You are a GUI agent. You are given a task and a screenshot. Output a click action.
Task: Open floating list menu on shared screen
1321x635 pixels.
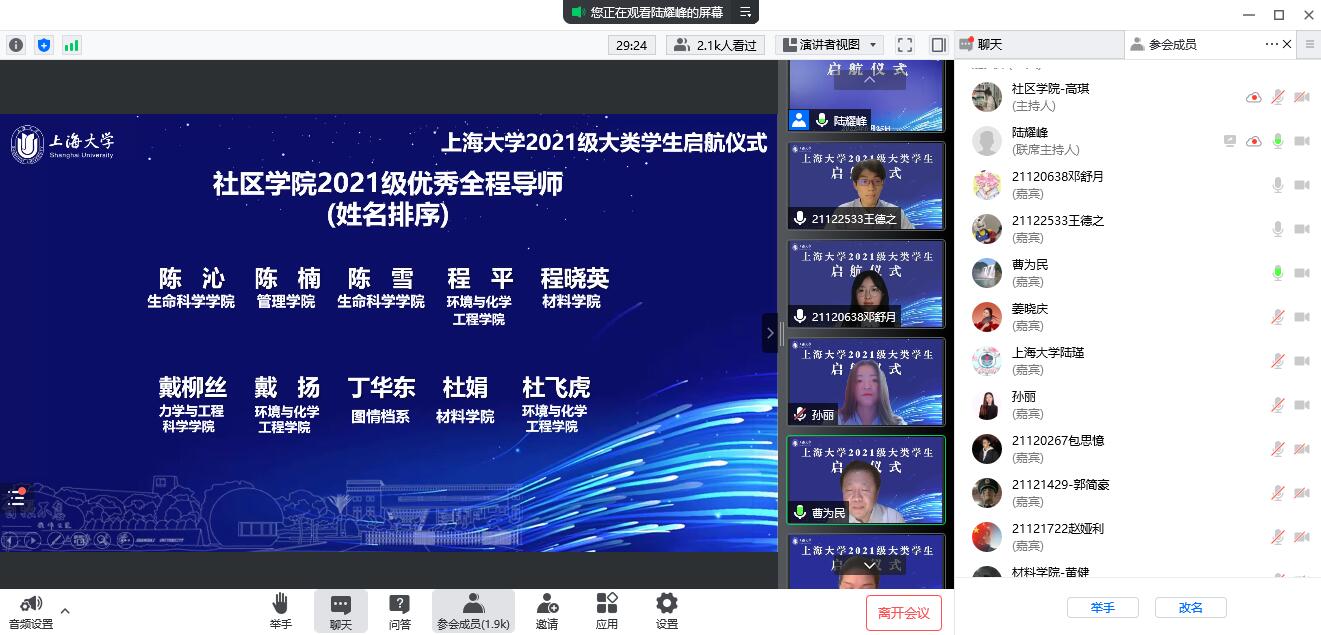point(16,497)
